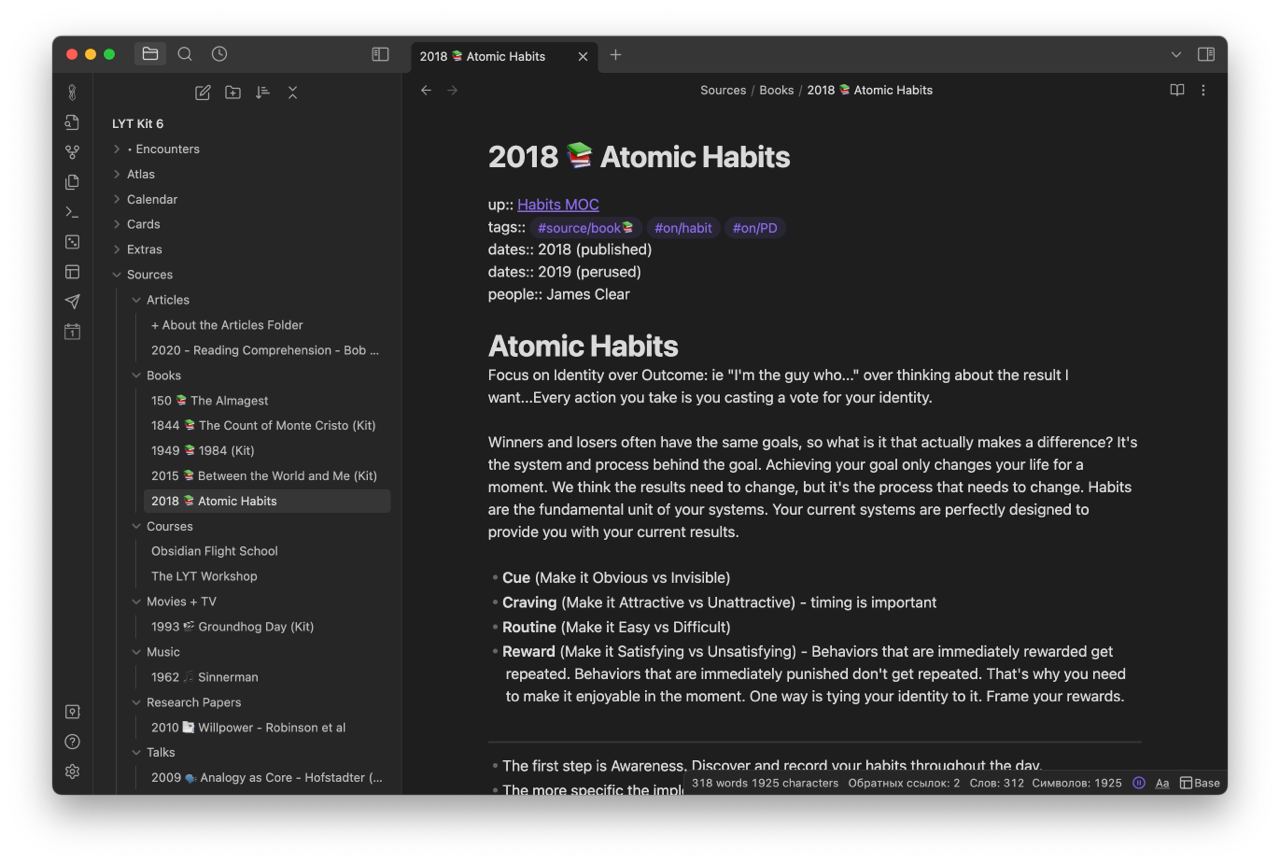
Task: Create a new note icon
Action: (x=203, y=92)
